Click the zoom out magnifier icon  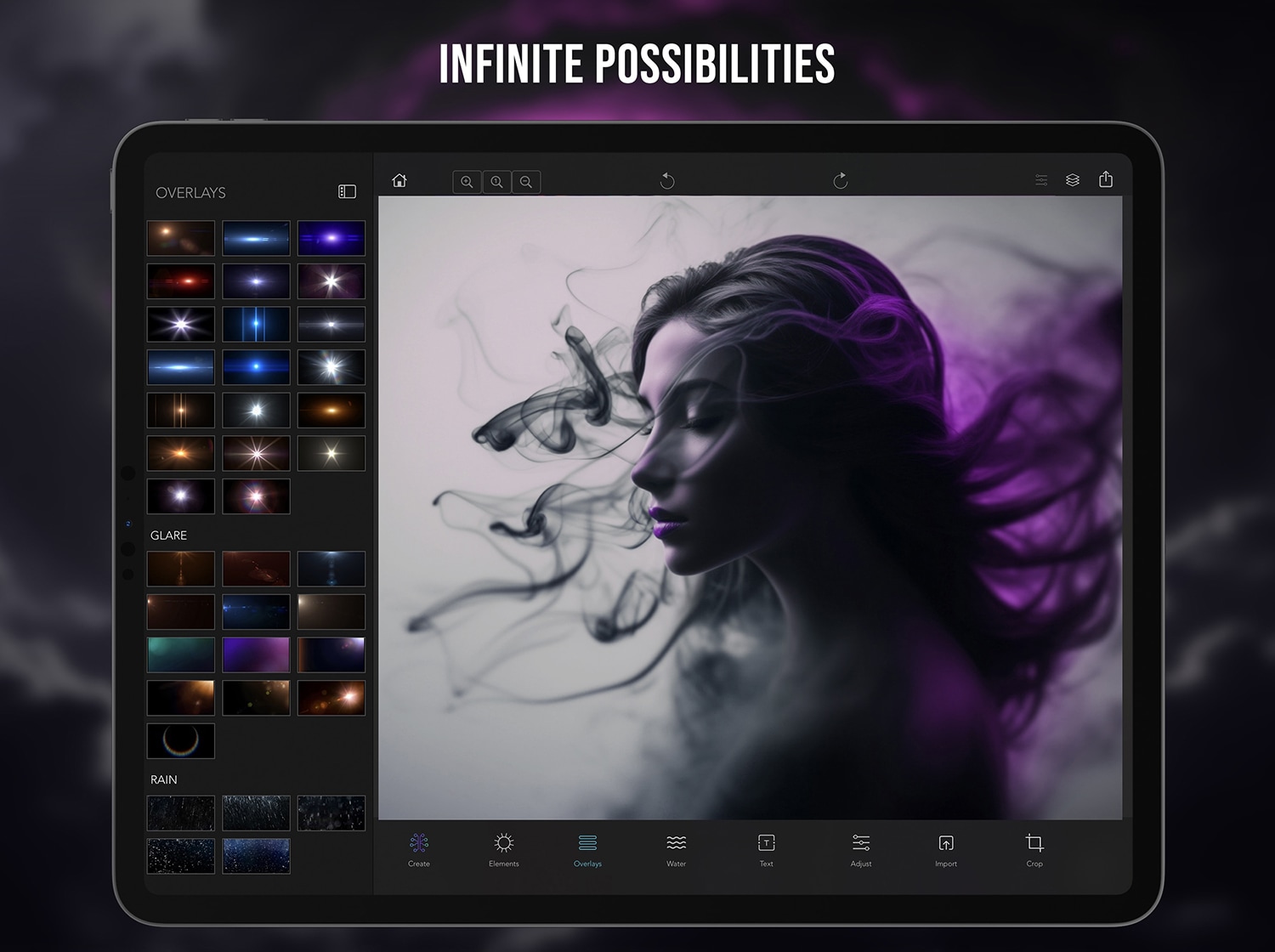click(x=526, y=182)
